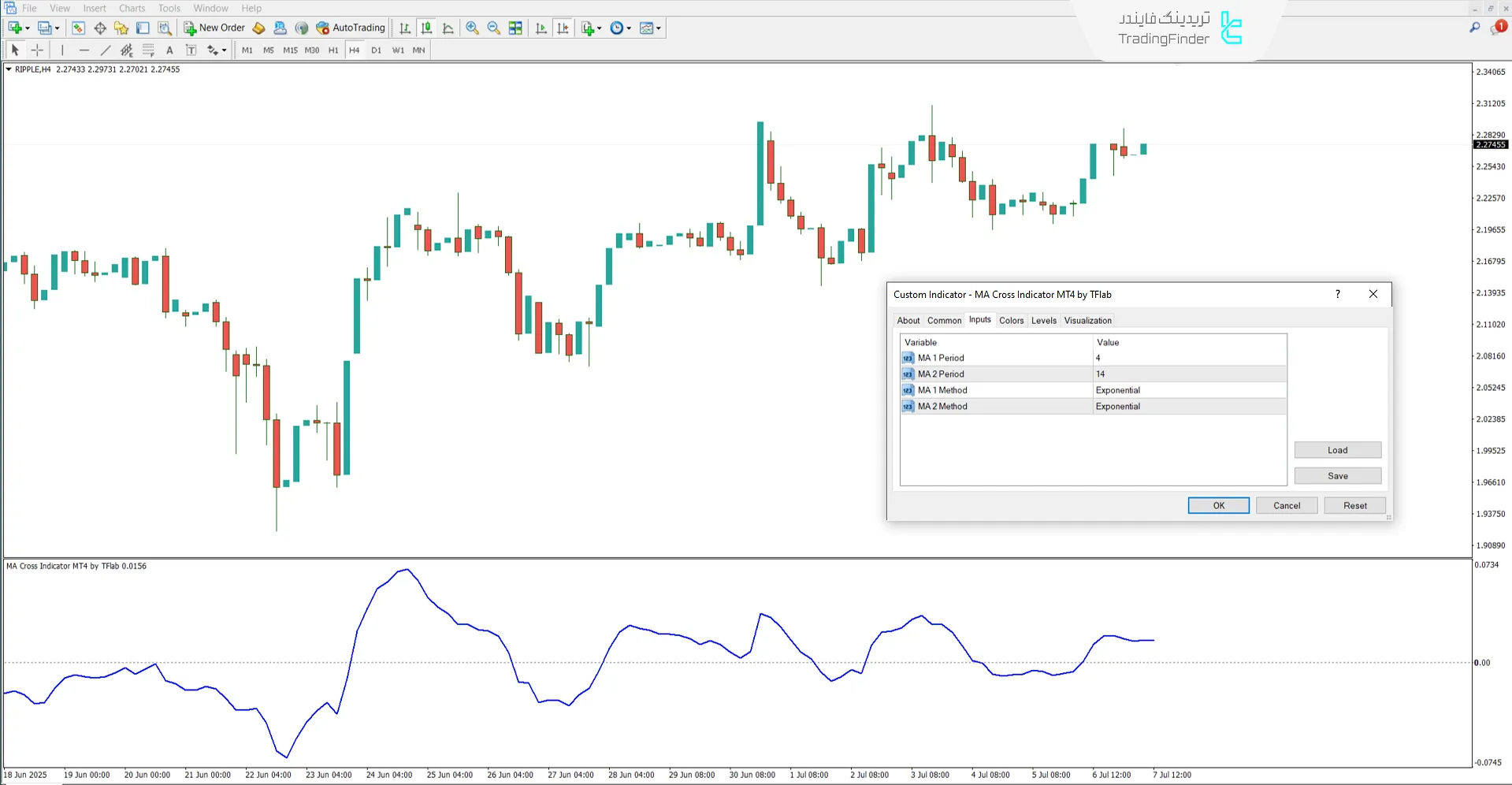
Task: Open the New Order window
Action: coord(214,28)
